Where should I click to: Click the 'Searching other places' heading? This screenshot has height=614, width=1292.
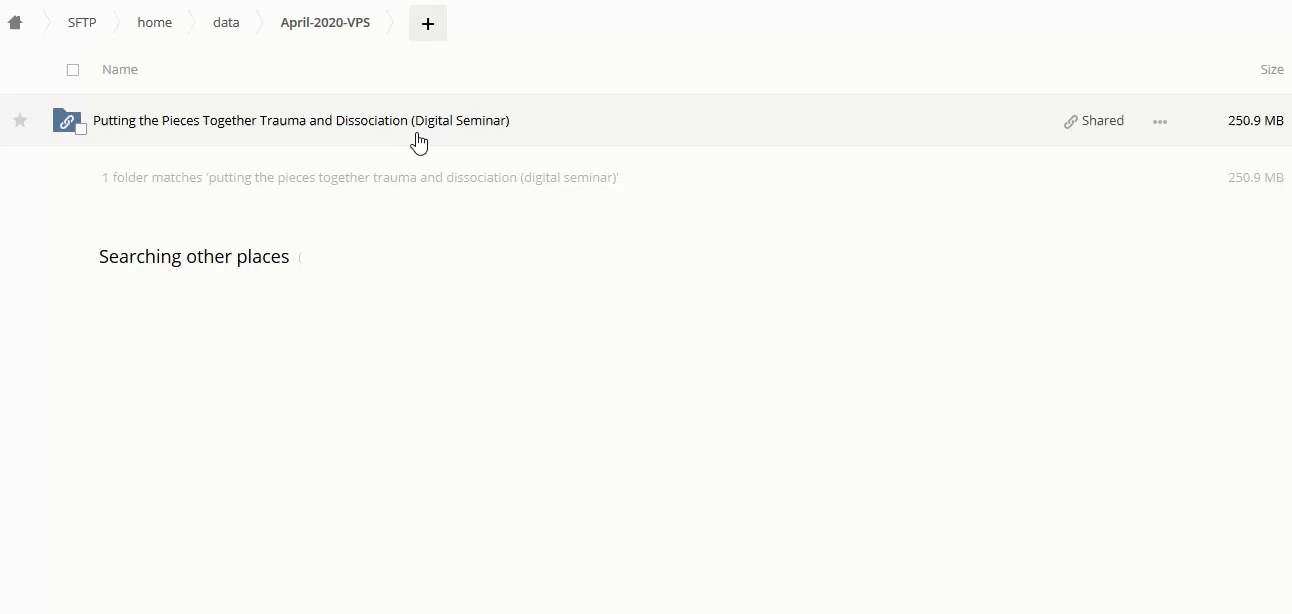pyautogui.click(x=194, y=257)
